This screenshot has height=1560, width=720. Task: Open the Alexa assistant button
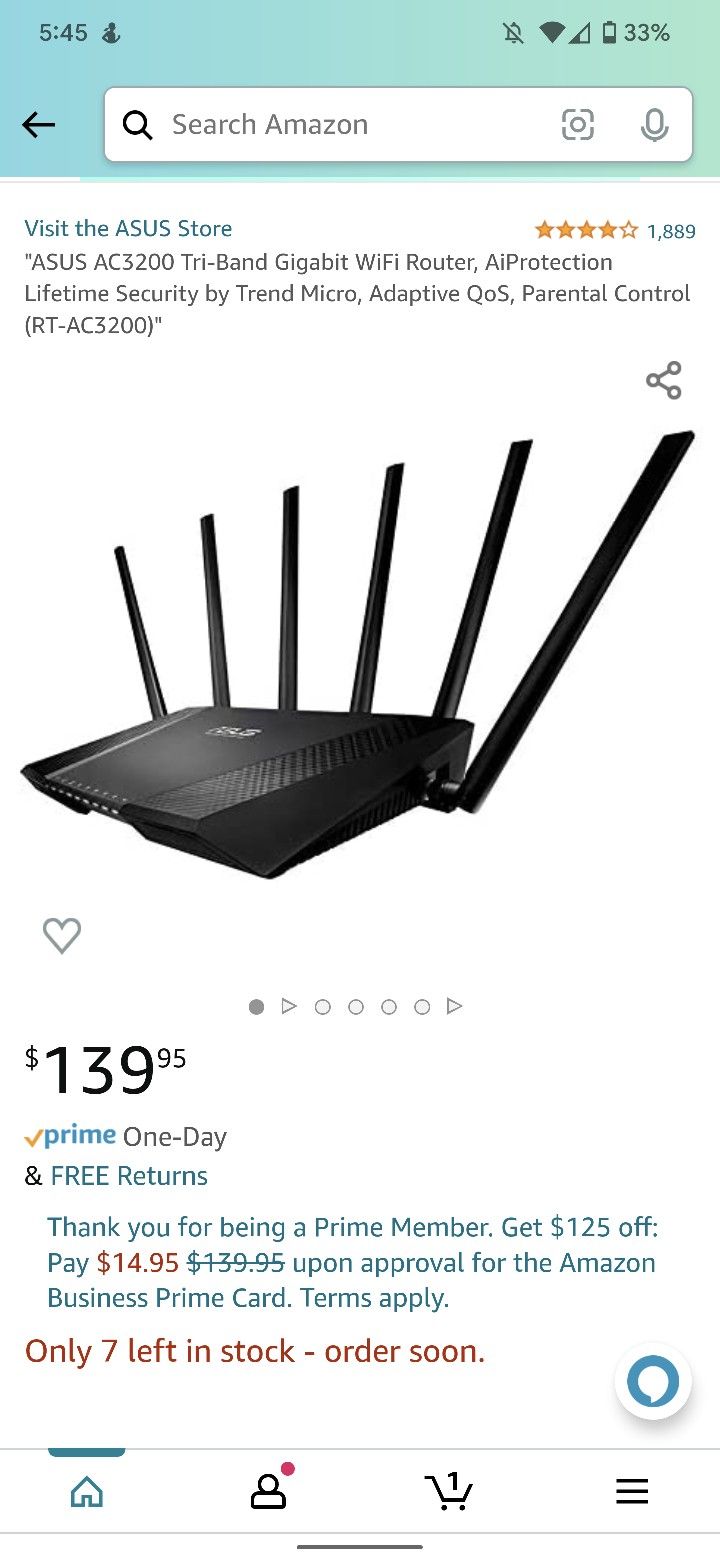[653, 1382]
